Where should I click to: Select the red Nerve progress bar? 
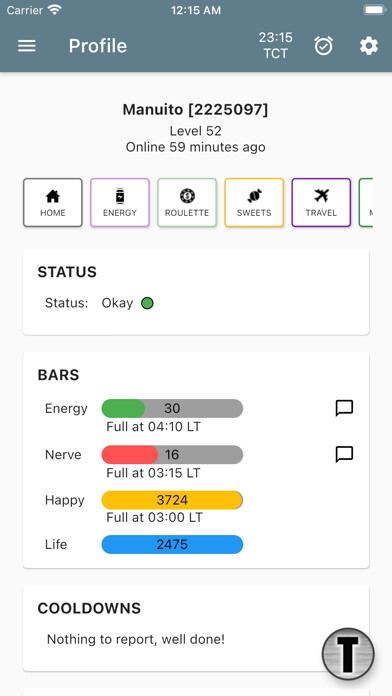pyautogui.click(x=172, y=455)
